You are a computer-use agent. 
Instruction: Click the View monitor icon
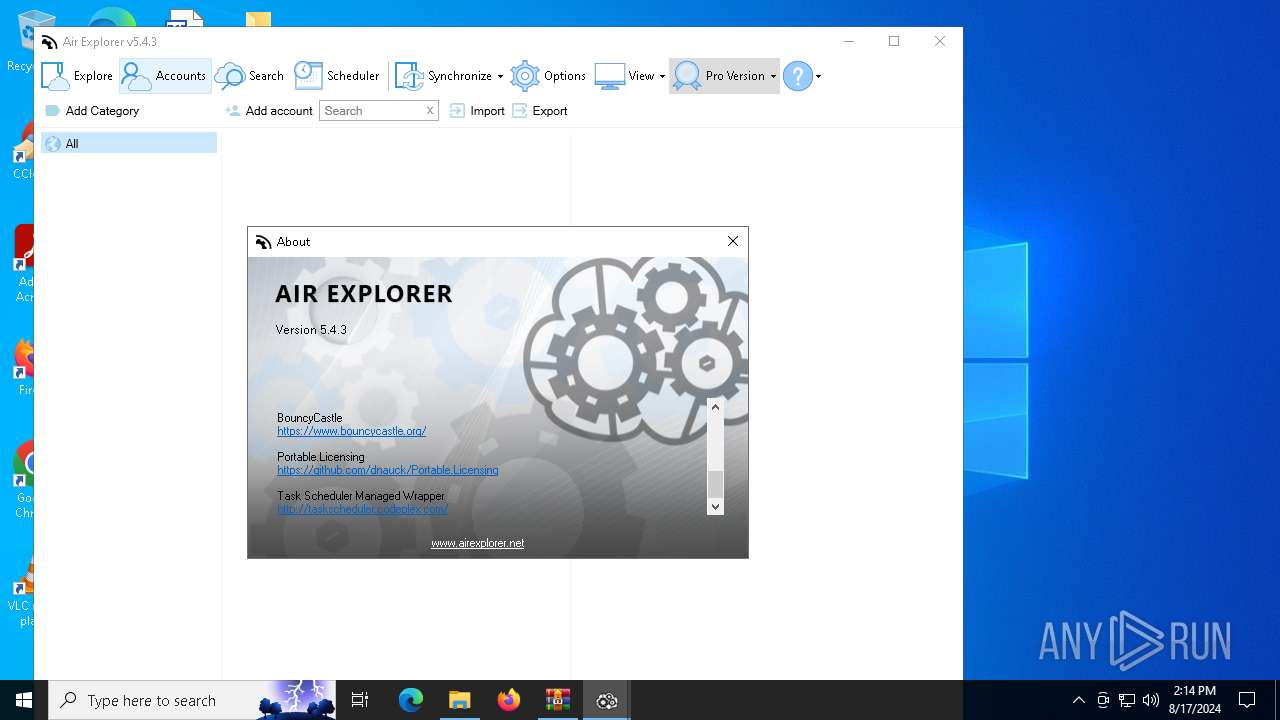point(609,76)
